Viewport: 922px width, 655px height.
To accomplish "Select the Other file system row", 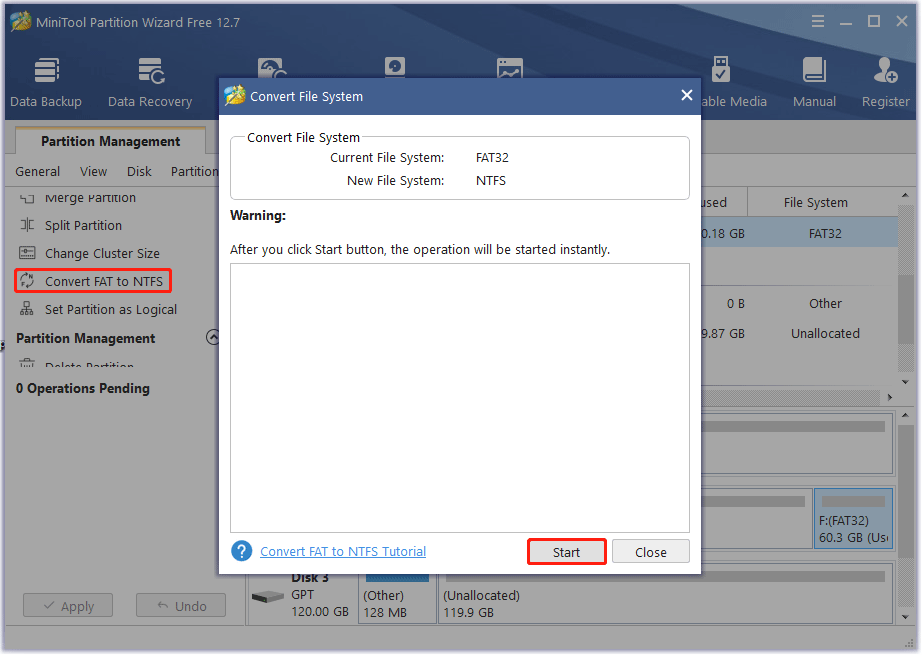I will (x=799, y=303).
